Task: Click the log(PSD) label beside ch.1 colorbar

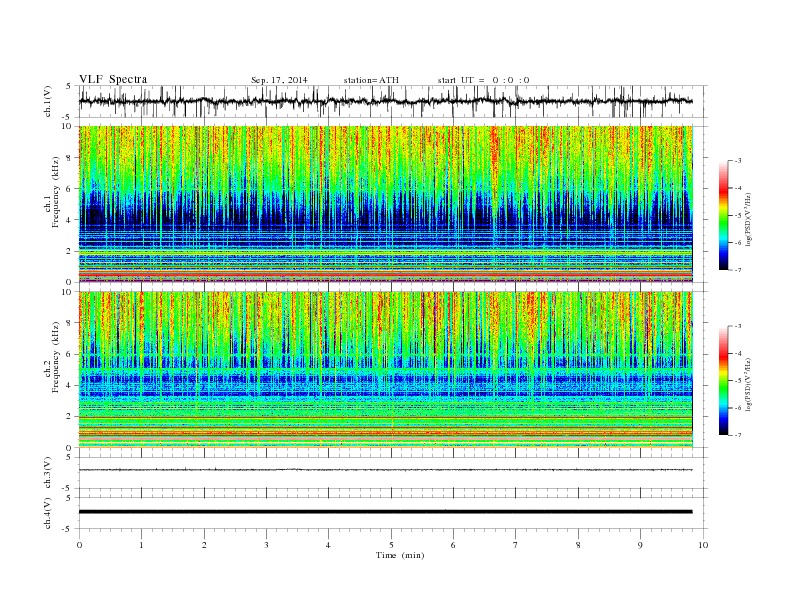Action: (x=748, y=218)
